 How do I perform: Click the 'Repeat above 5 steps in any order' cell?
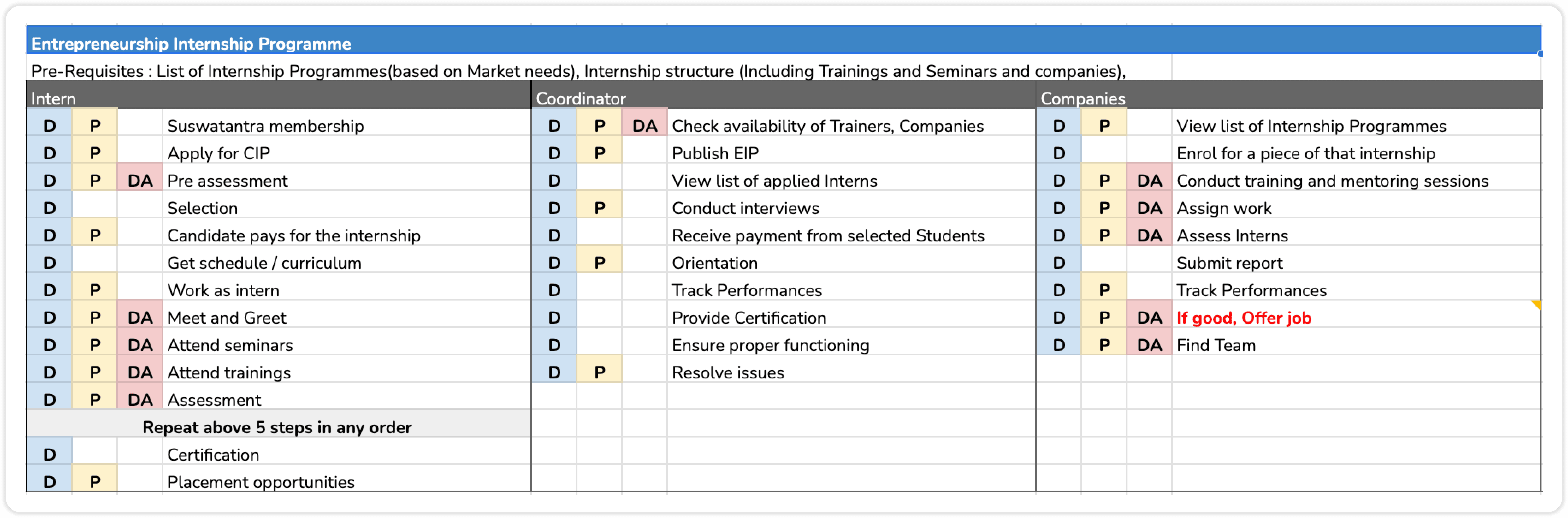tap(277, 427)
